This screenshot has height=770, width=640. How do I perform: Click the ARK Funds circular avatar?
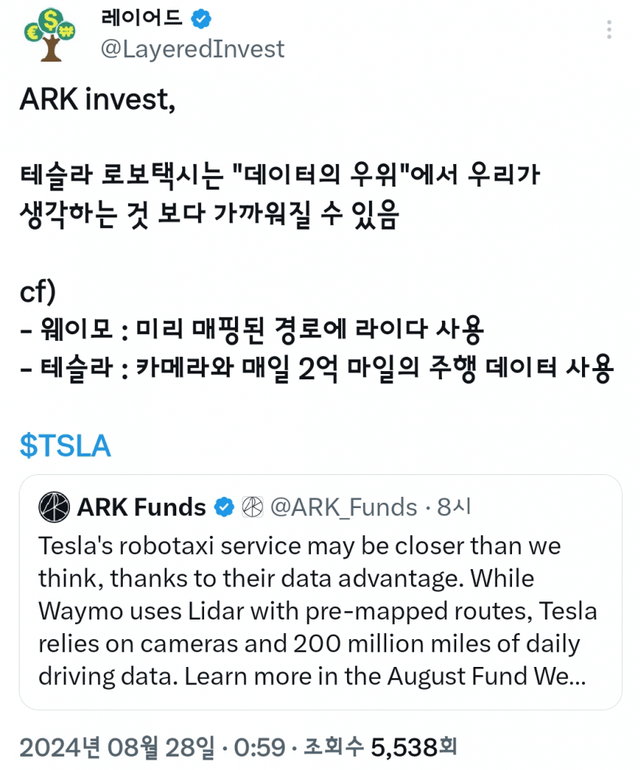(x=53, y=507)
